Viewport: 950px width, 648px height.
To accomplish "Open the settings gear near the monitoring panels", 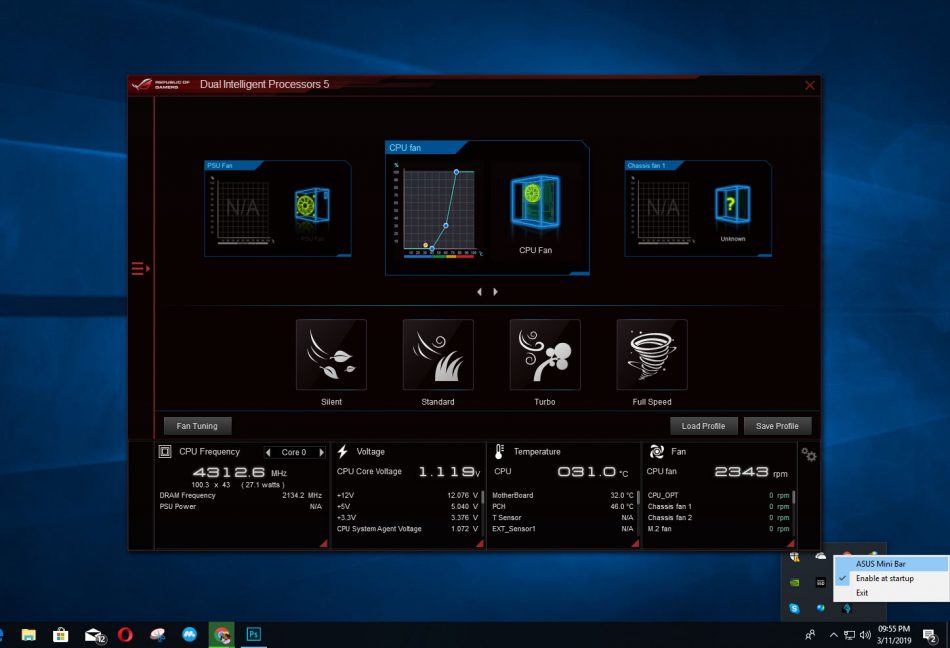I will [809, 456].
